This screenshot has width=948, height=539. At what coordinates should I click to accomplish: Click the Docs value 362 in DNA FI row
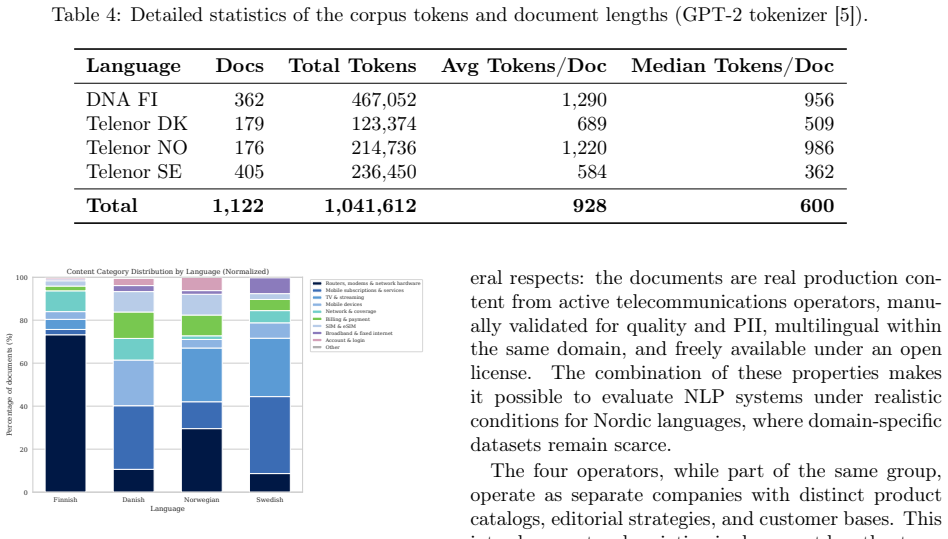click(249, 100)
